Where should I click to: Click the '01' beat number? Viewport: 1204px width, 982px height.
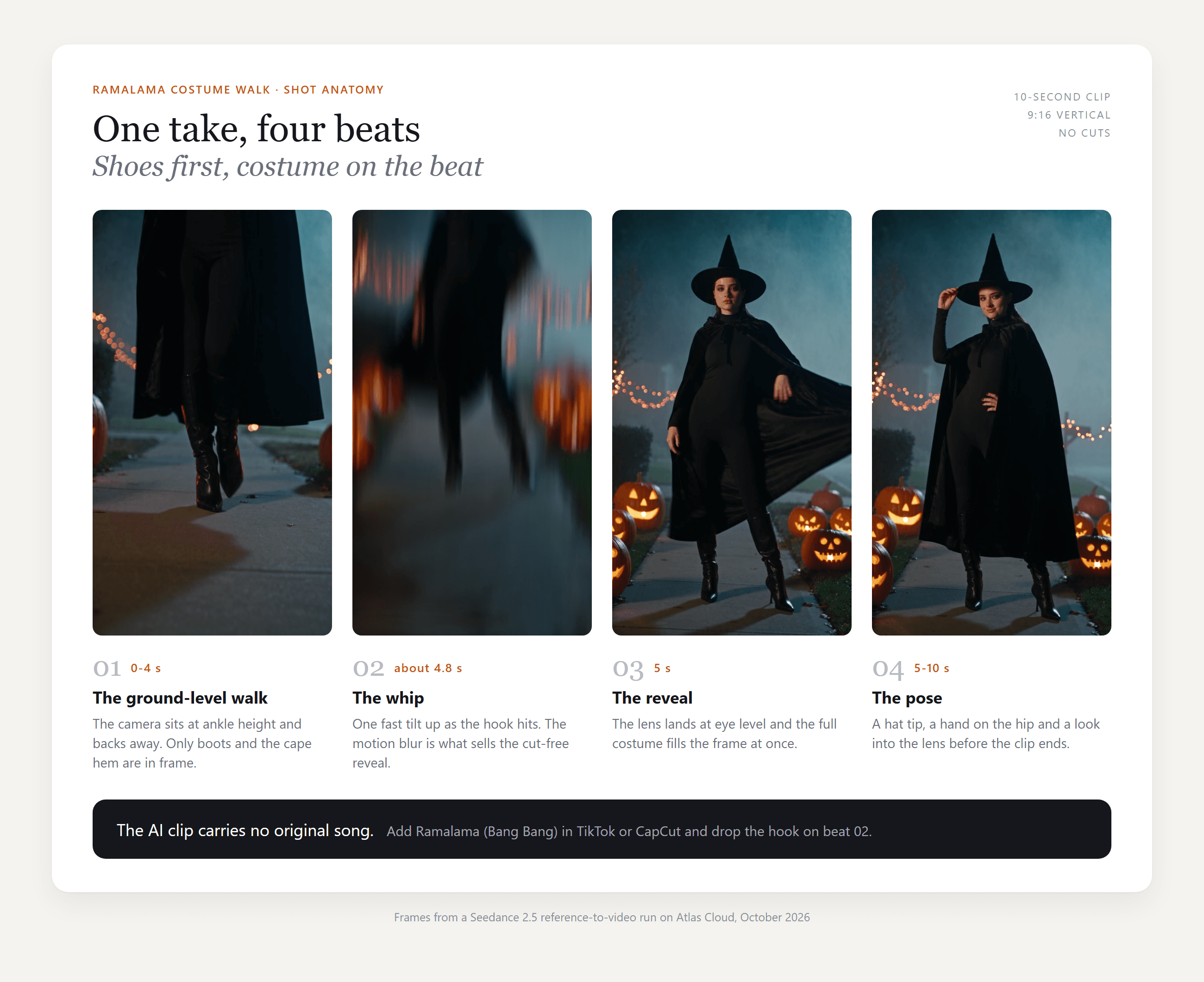pyautogui.click(x=107, y=668)
